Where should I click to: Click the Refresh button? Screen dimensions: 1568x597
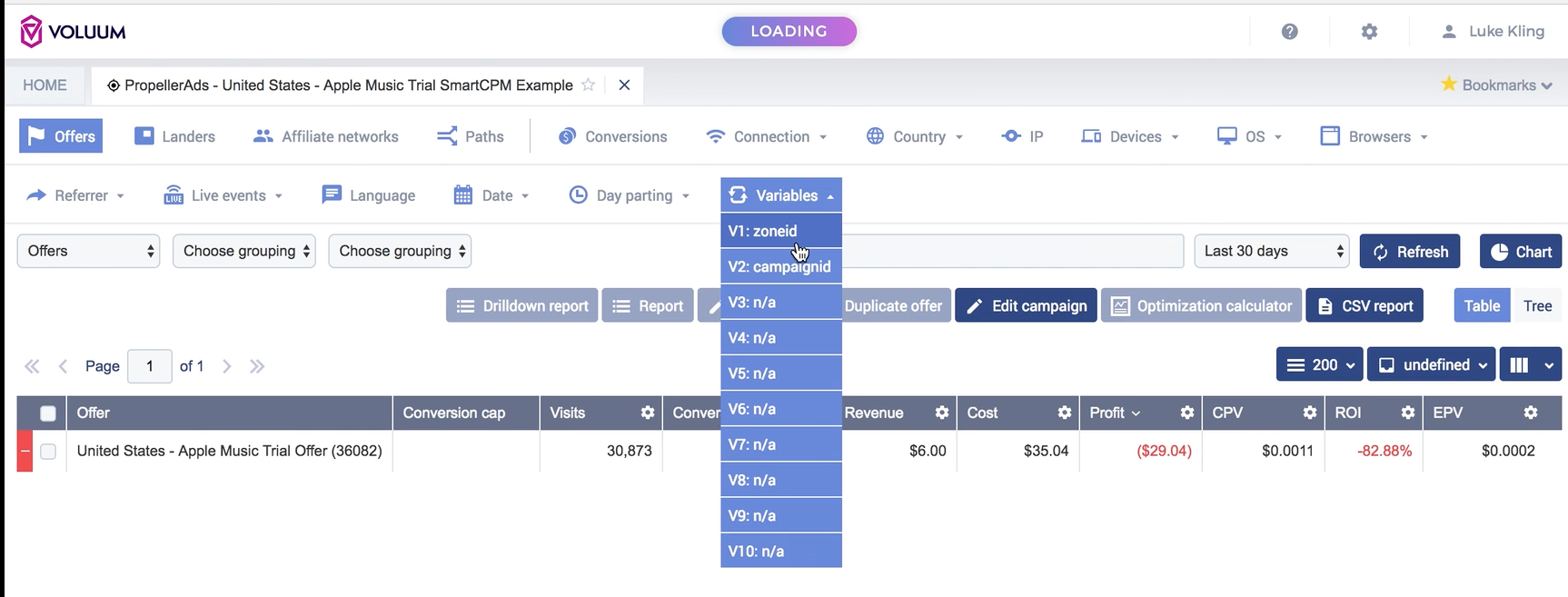(x=1410, y=252)
